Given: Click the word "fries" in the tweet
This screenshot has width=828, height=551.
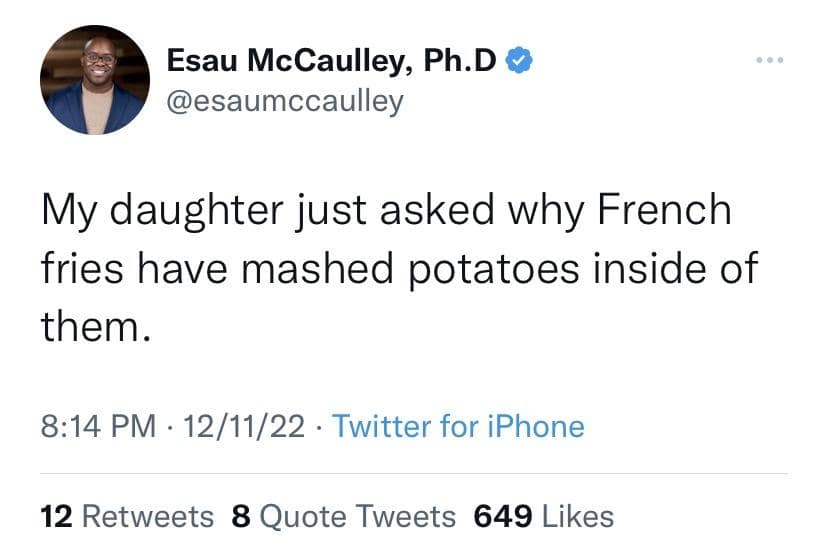Looking at the screenshot, I should (86, 269).
